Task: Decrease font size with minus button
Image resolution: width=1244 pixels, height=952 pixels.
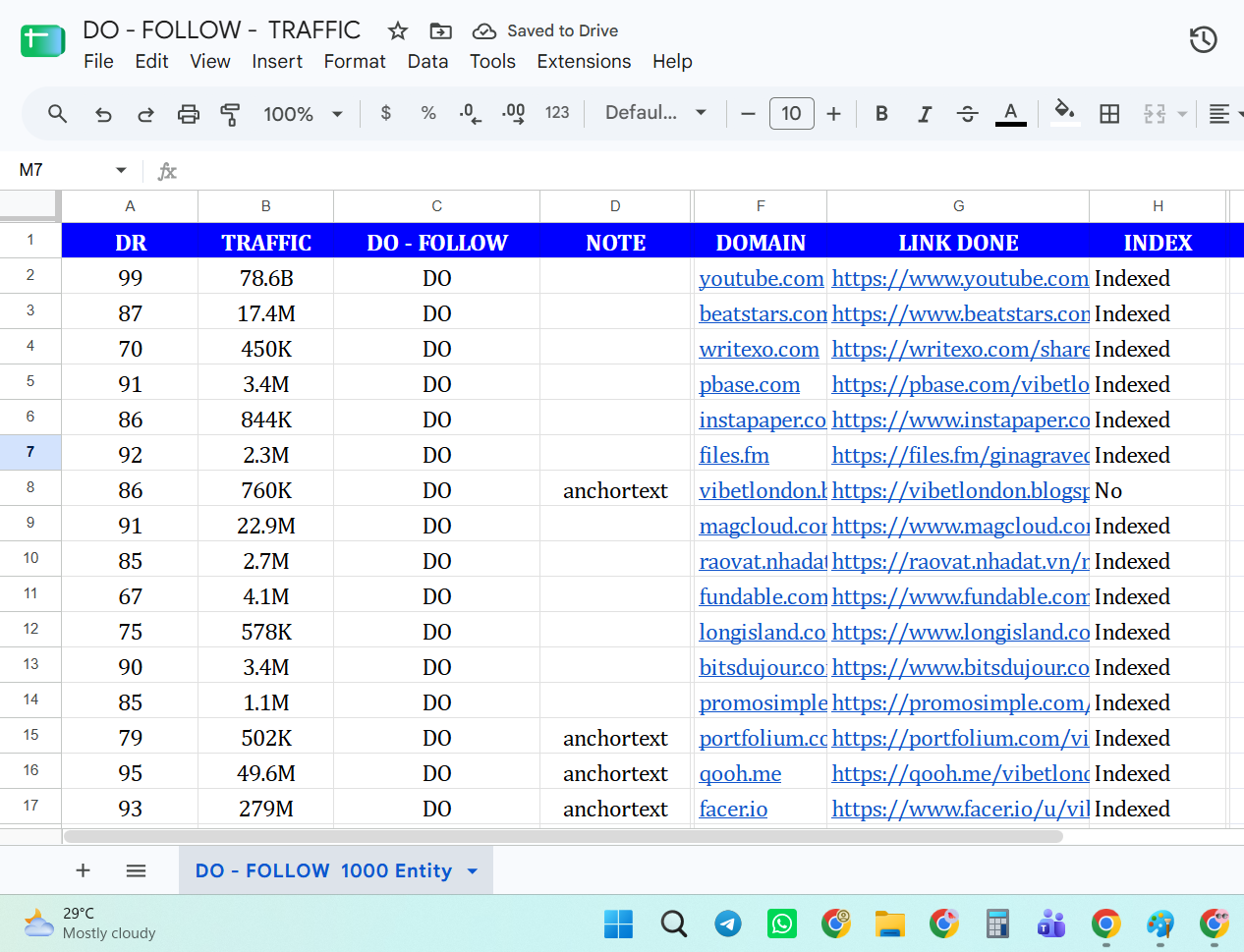Action: coord(748,114)
